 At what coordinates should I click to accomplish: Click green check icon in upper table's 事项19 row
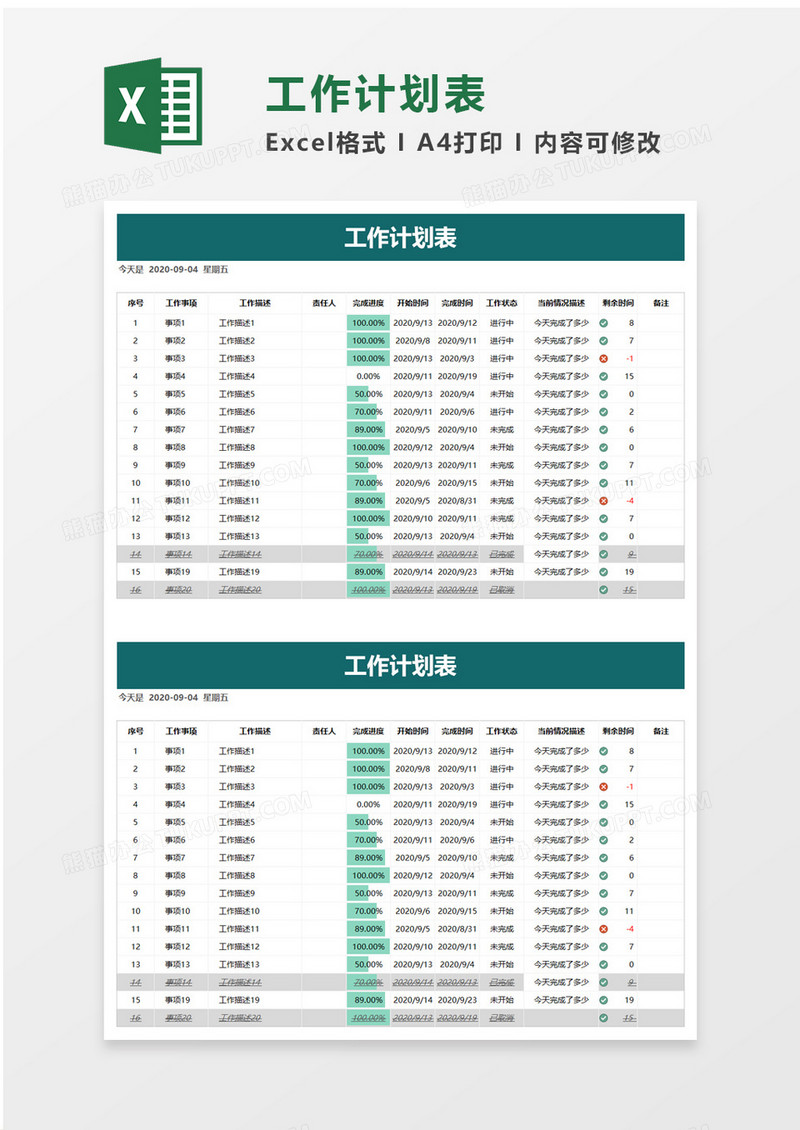[604, 571]
